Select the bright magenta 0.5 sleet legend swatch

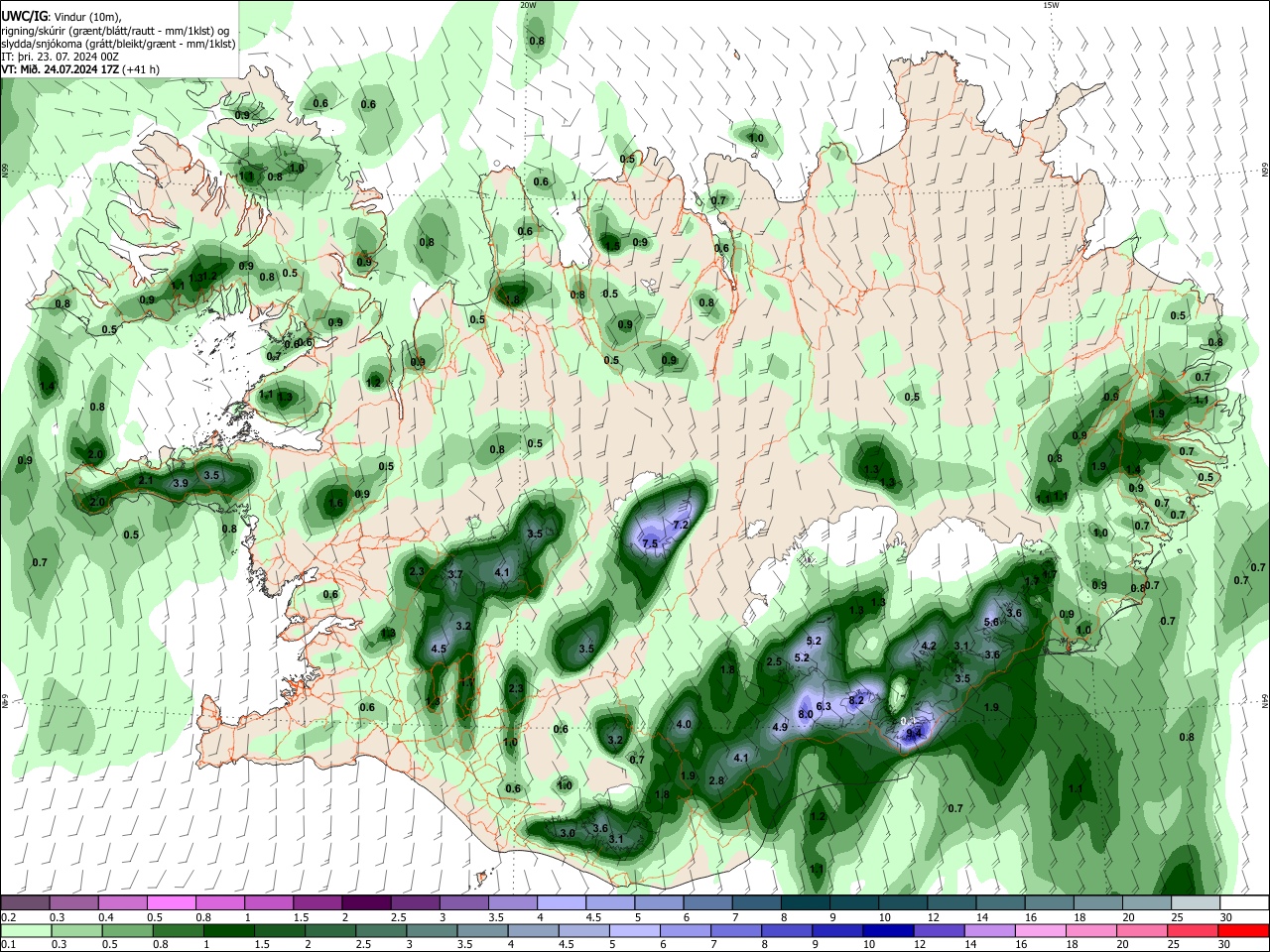point(171,902)
